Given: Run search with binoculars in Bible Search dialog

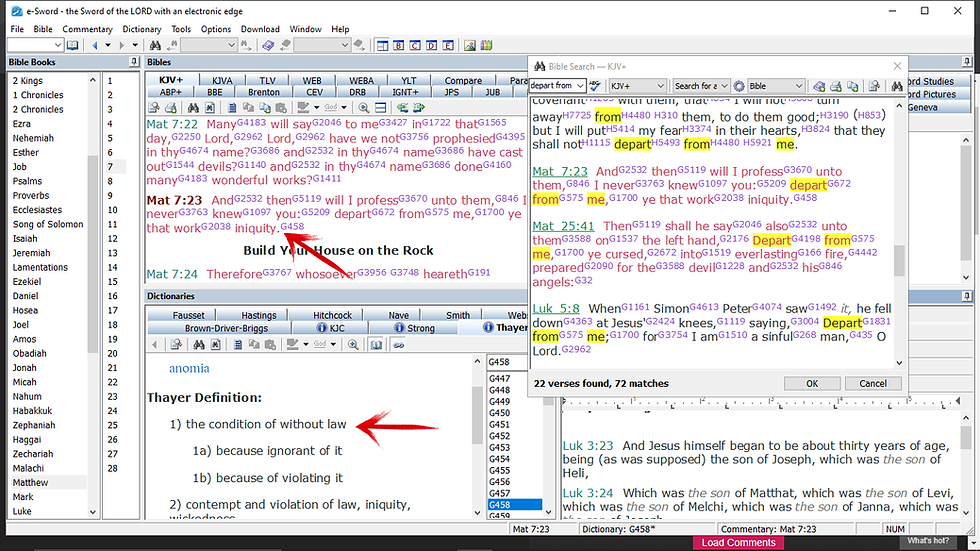Looking at the screenshot, I should coord(897,86).
